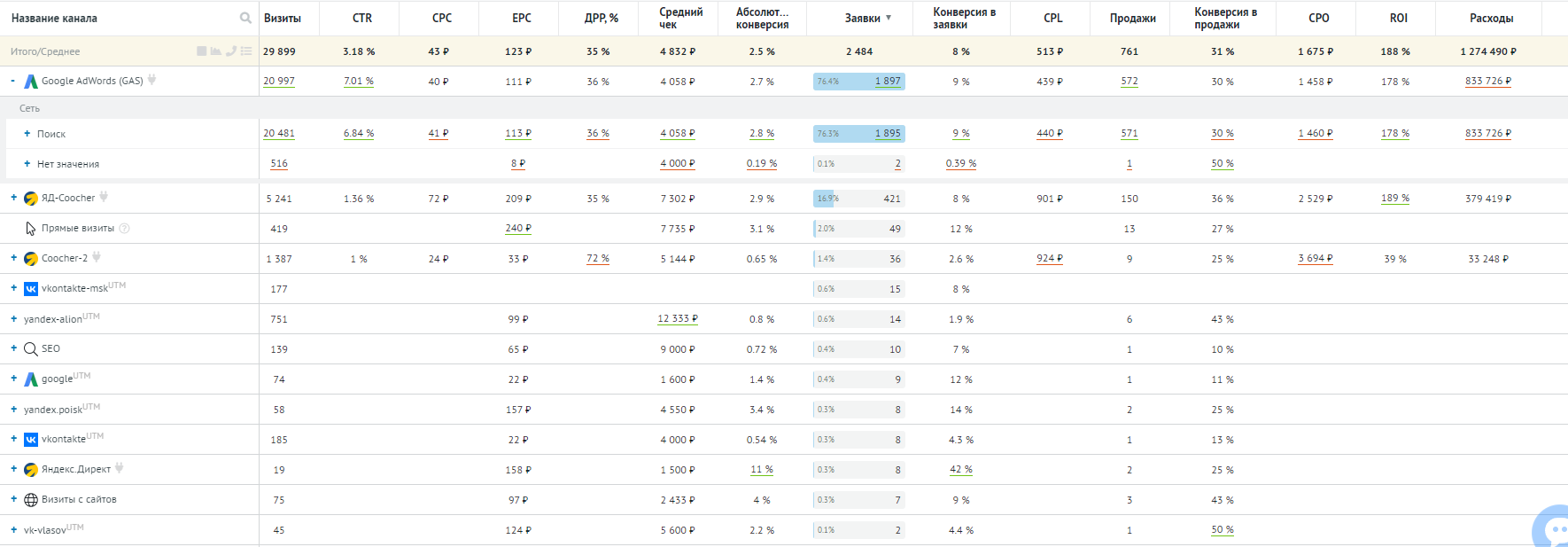The height and width of the screenshot is (547, 1568).
Task: Expand the ЯД-Coocher channel row
Action: click(13, 198)
